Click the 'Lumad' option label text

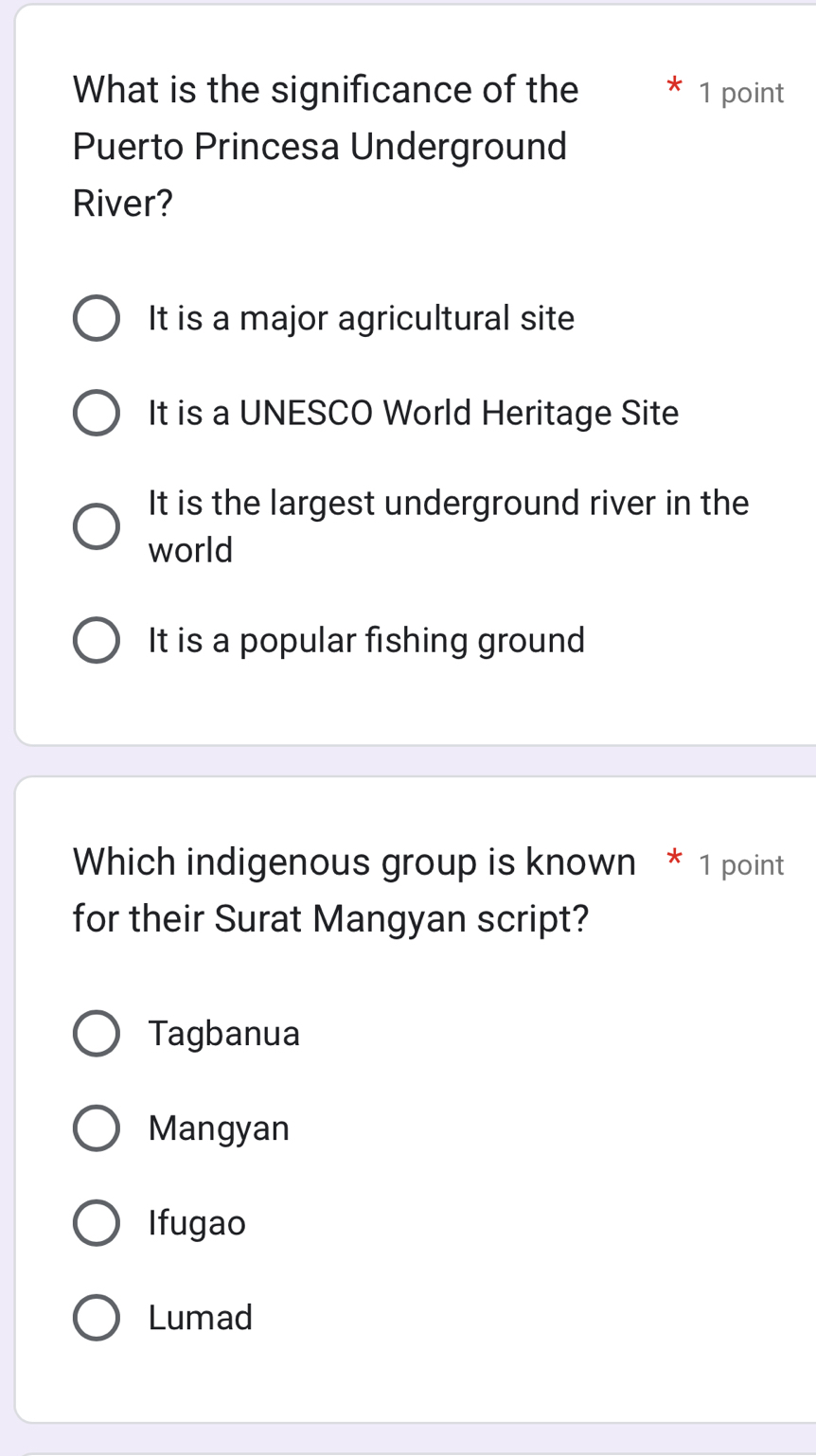point(201,1318)
